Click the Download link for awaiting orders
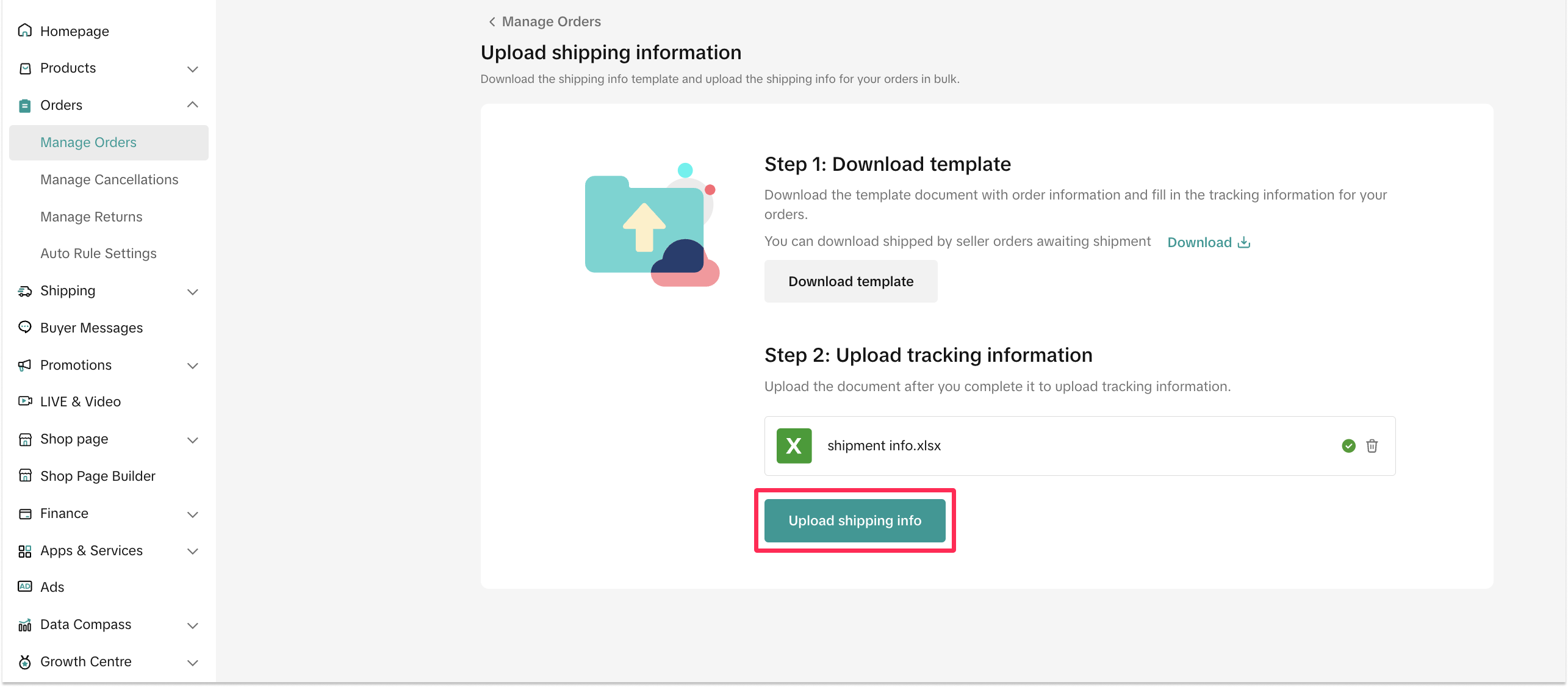 pyautogui.click(x=1208, y=242)
